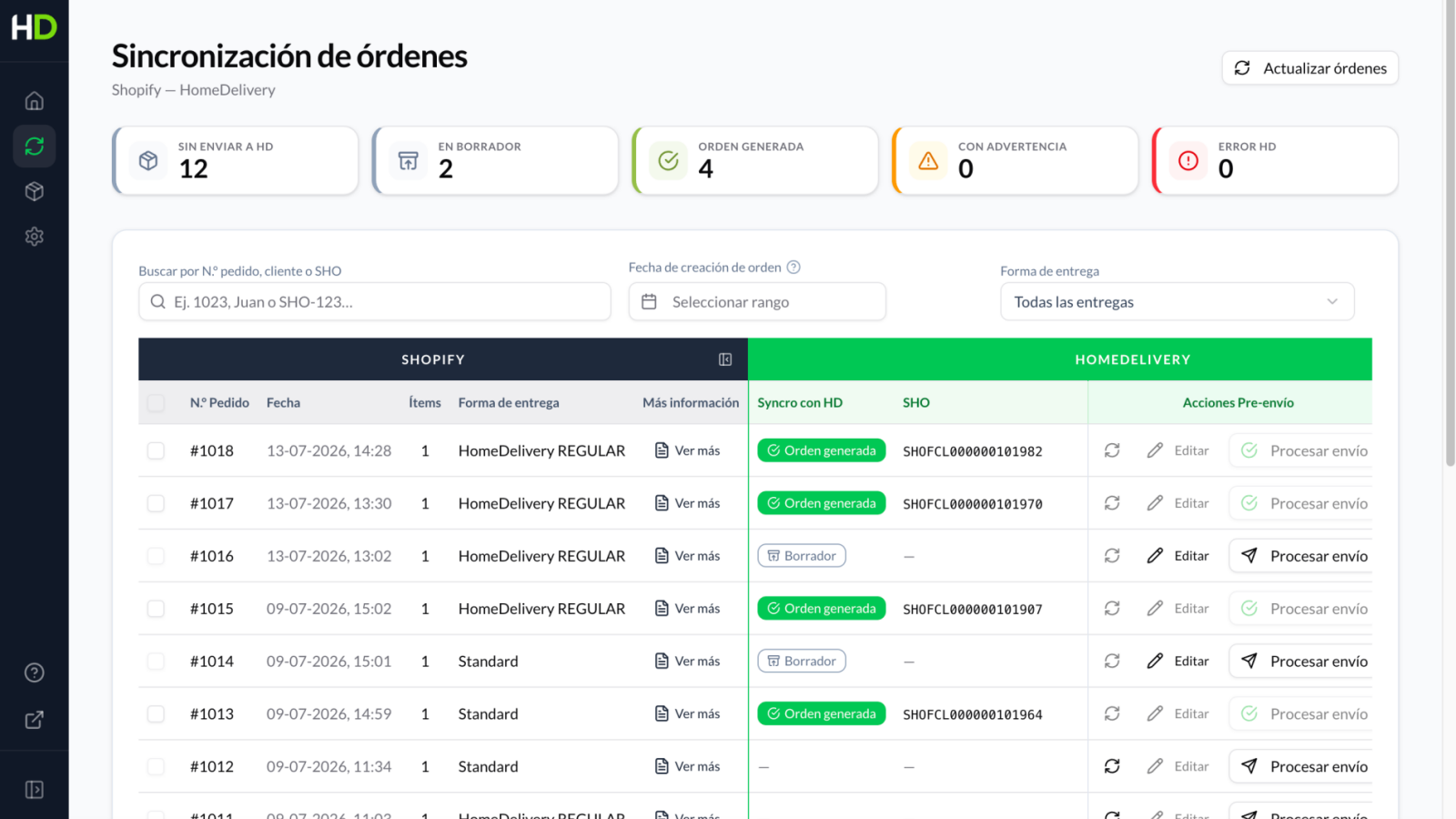Image resolution: width=1456 pixels, height=819 pixels.
Task: Filter by the Sin enviar a HD card
Action: [x=236, y=160]
